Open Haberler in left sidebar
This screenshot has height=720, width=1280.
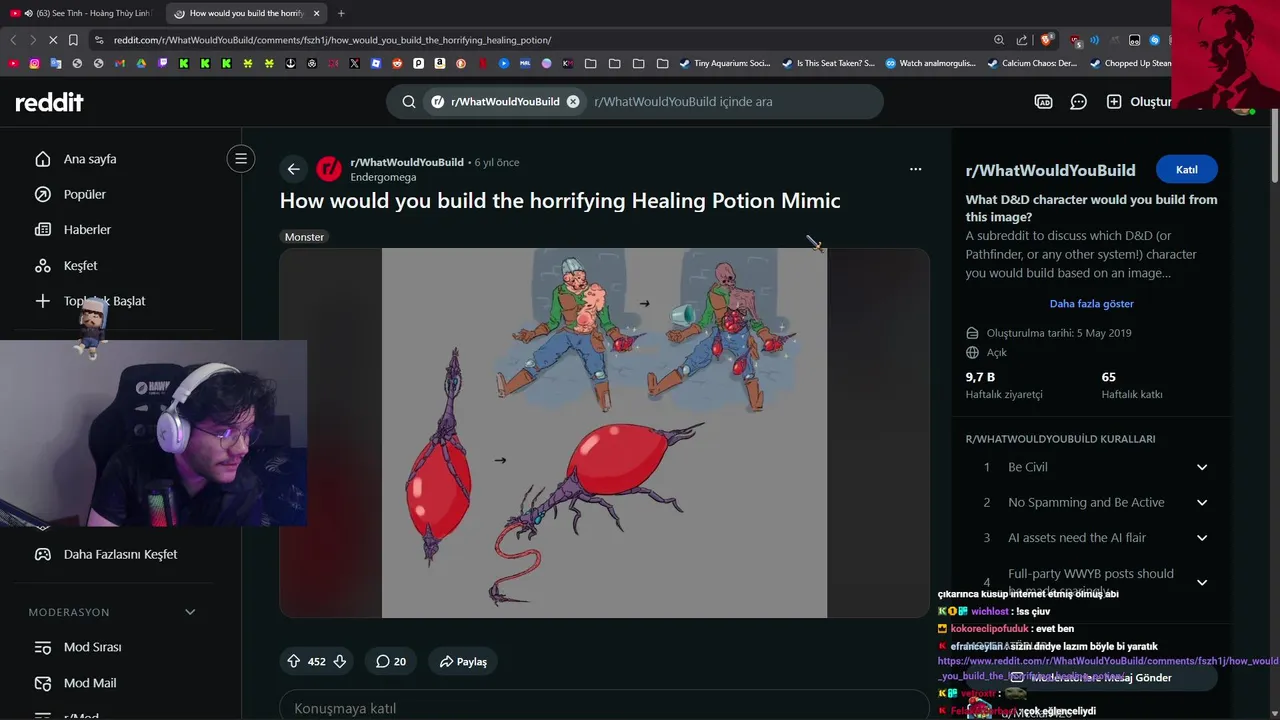click(x=87, y=229)
